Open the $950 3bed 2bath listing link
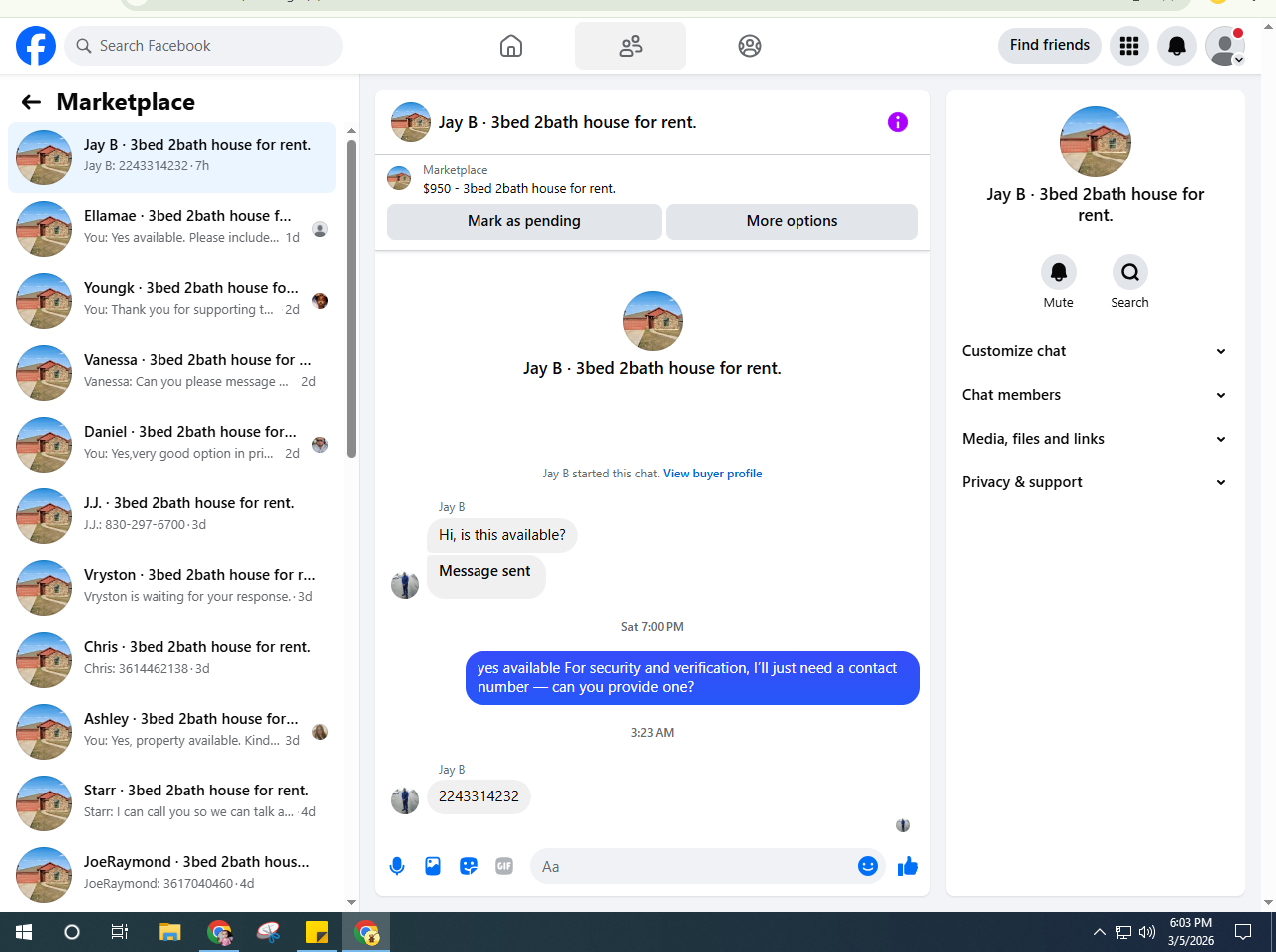Viewport: 1276px width, 952px height. [x=519, y=188]
